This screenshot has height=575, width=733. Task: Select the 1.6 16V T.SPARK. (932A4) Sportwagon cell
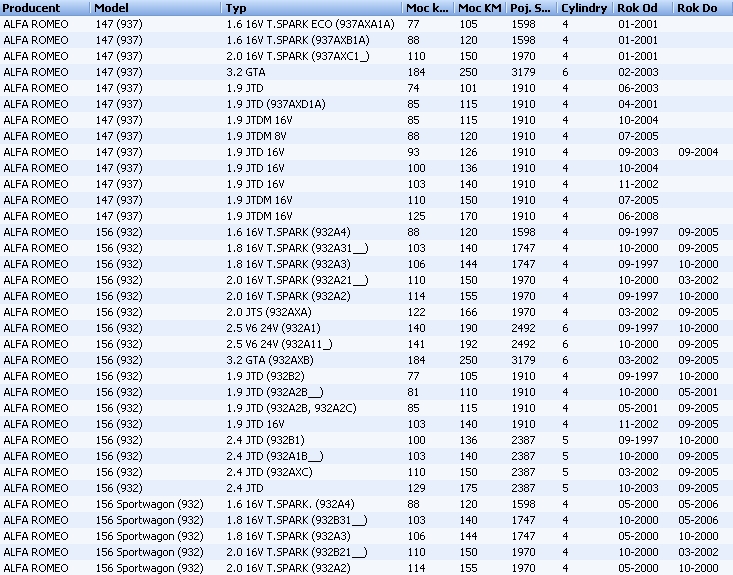point(290,504)
